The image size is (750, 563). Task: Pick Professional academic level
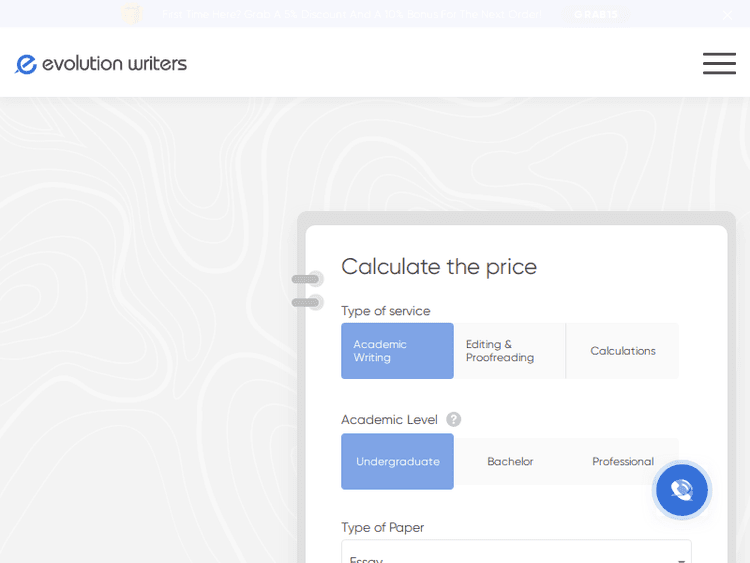click(622, 462)
